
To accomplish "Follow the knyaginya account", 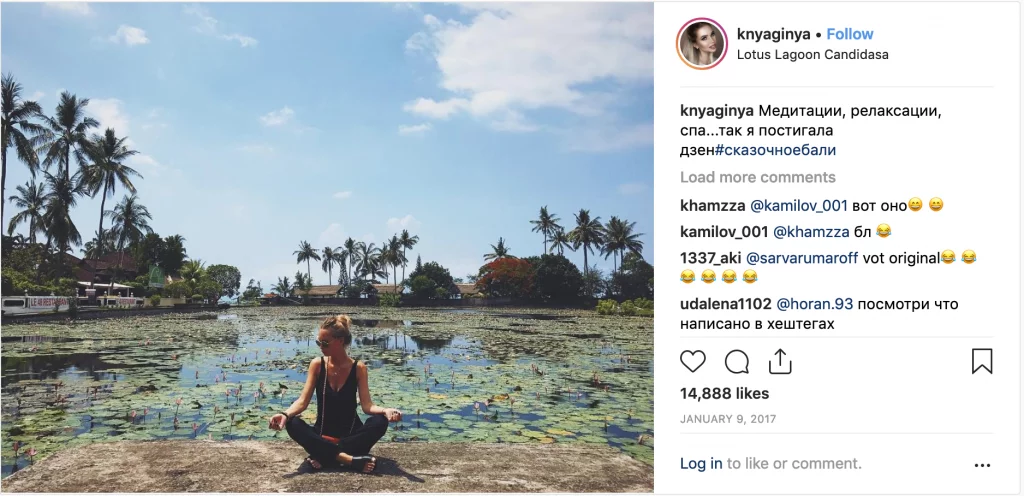I will tap(850, 34).
